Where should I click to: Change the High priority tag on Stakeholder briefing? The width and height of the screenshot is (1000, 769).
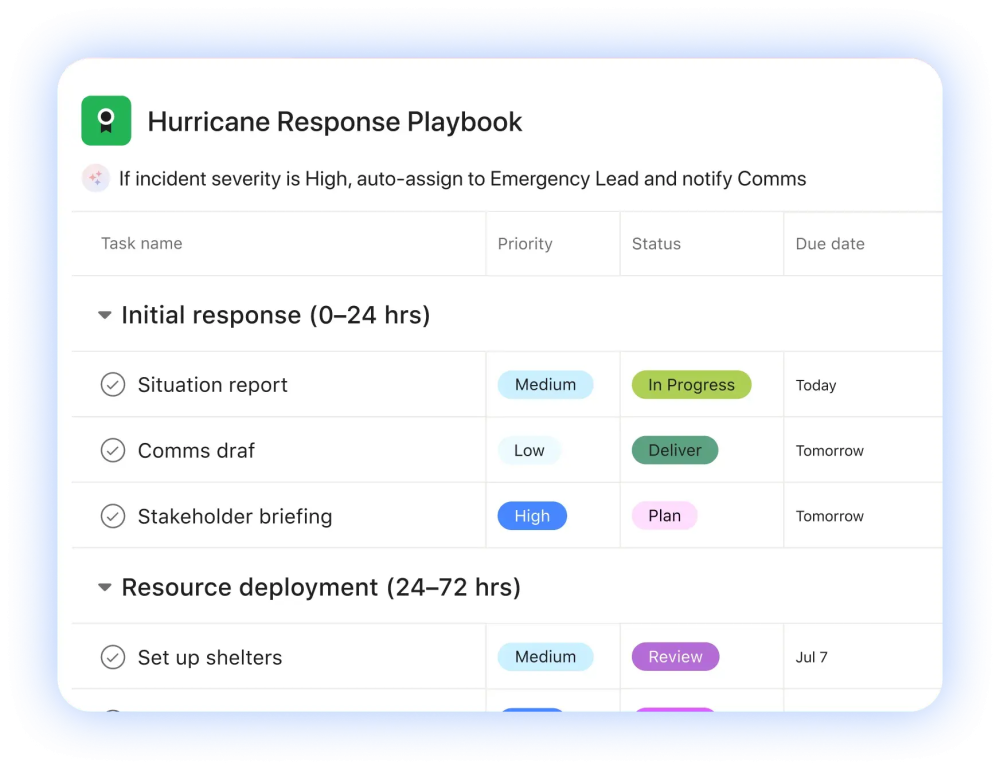532,516
